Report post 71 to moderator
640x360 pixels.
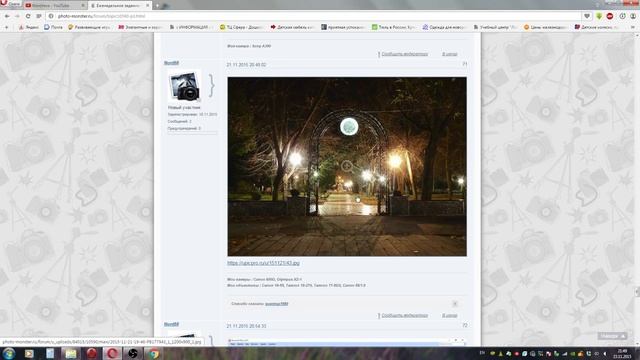pyautogui.click(x=404, y=316)
